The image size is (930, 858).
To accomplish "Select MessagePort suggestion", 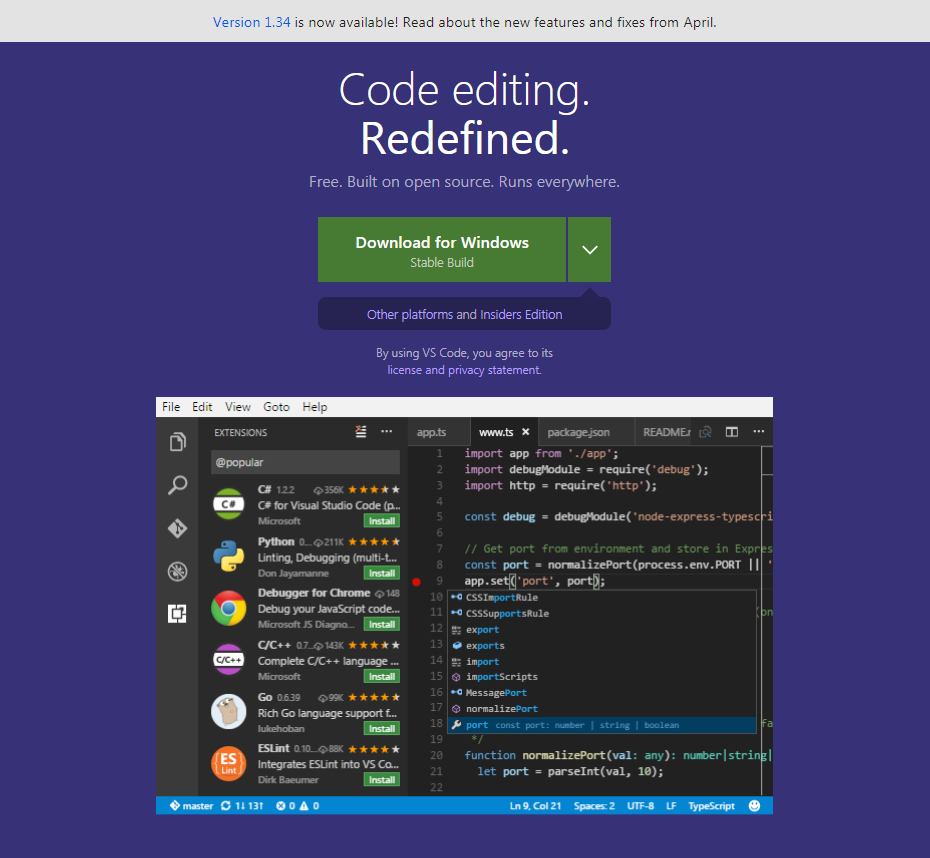I will click(601, 693).
